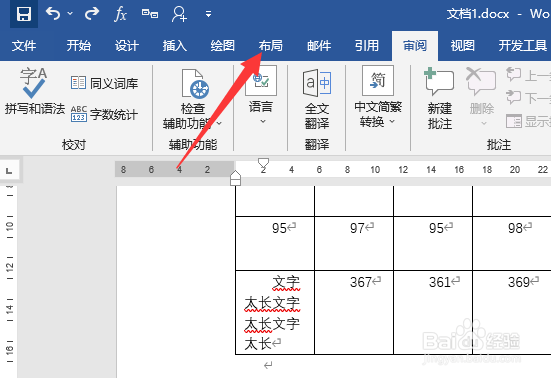Viewport: 551px width, 378px height.
Task: Click the table cell containing 97
Action: pos(354,243)
